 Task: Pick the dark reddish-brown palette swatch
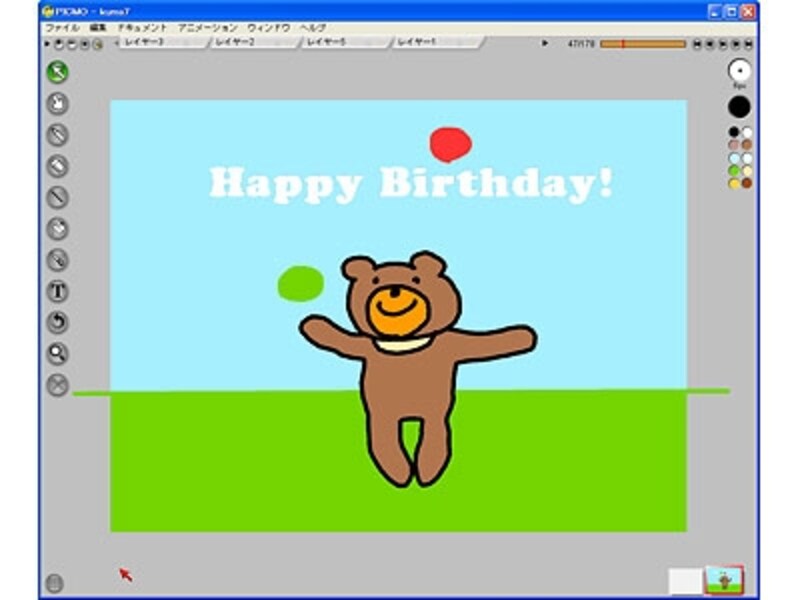(x=746, y=183)
